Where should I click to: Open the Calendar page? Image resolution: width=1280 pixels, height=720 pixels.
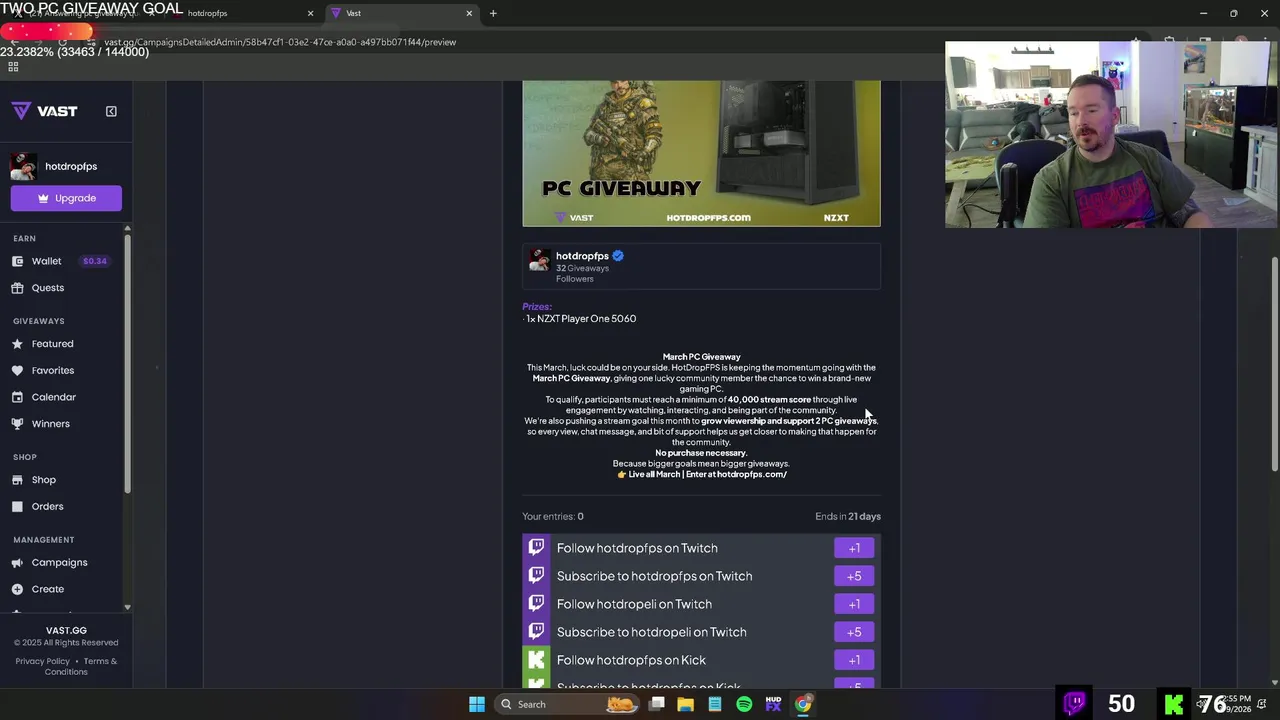point(53,397)
